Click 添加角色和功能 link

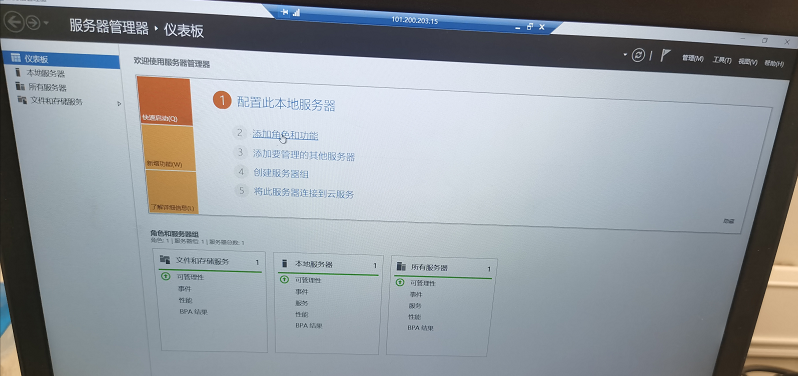tap(286, 135)
